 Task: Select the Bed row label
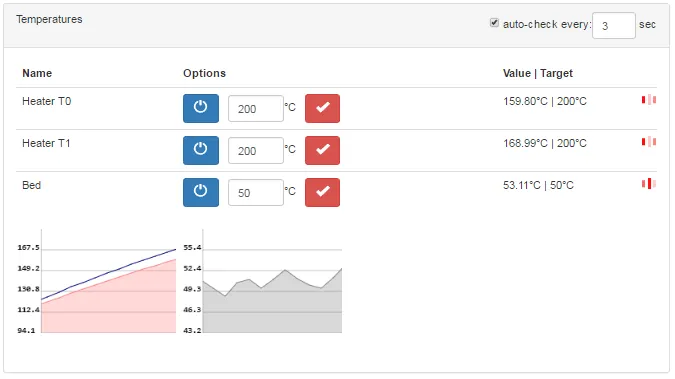(31, 185)
